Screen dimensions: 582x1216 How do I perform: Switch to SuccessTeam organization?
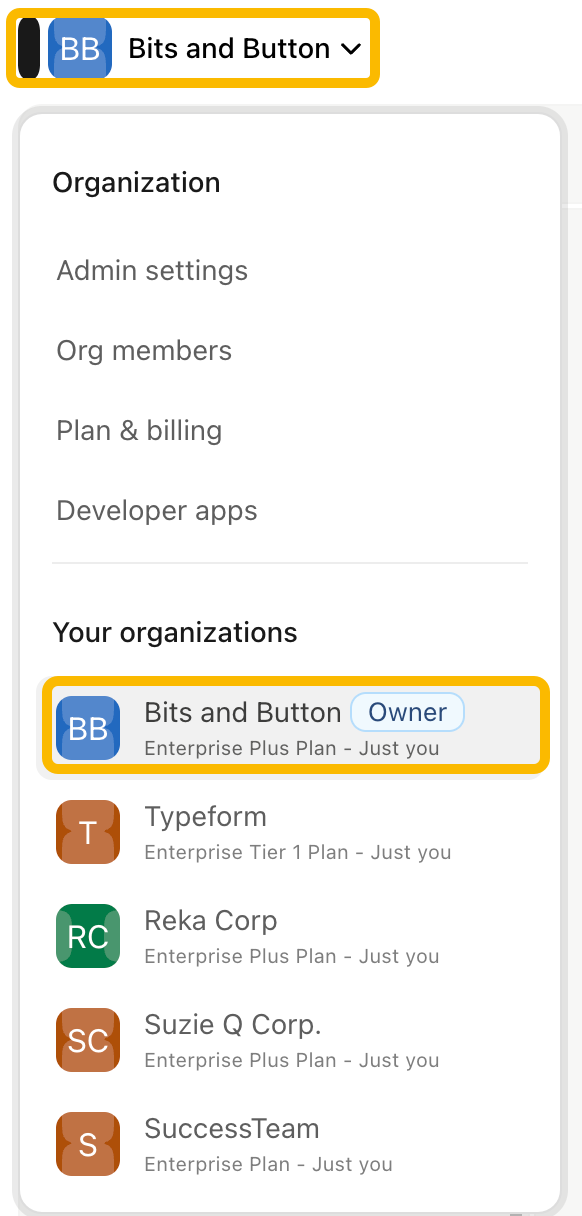pyautogui.click(x=290, y=1144)
